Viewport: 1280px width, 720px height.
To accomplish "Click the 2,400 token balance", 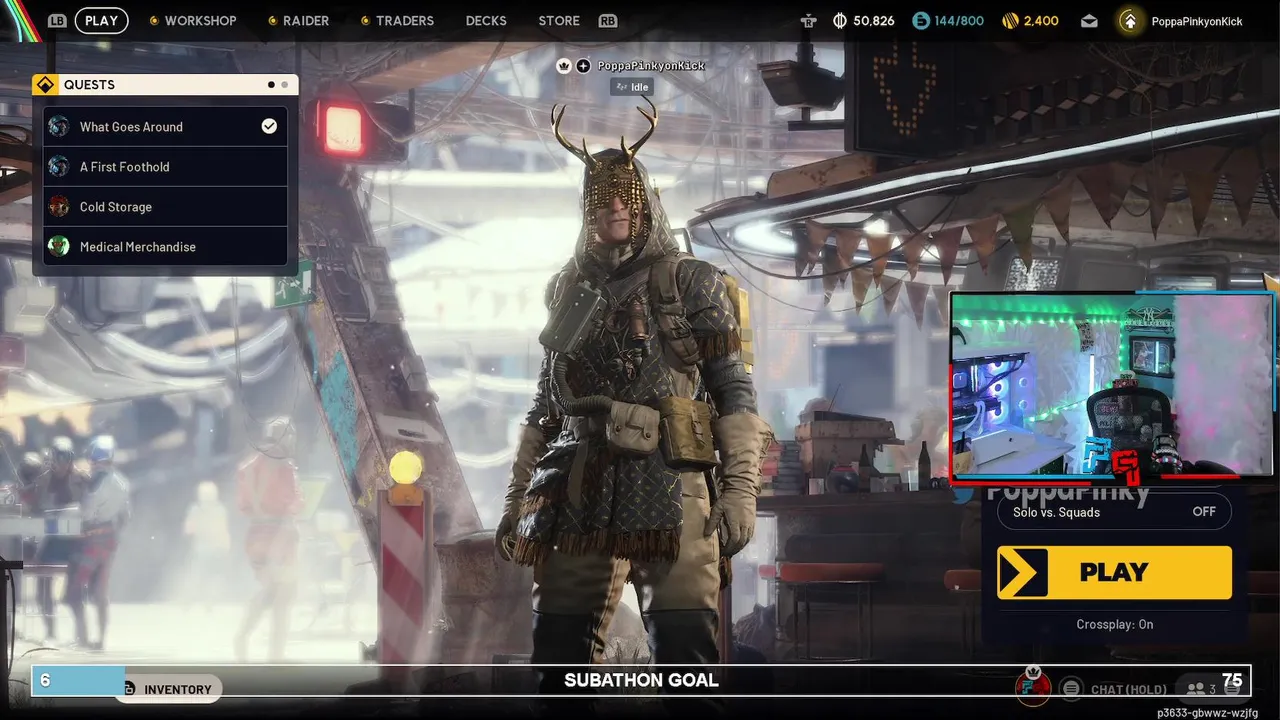I will click(x=1041, y=20).
